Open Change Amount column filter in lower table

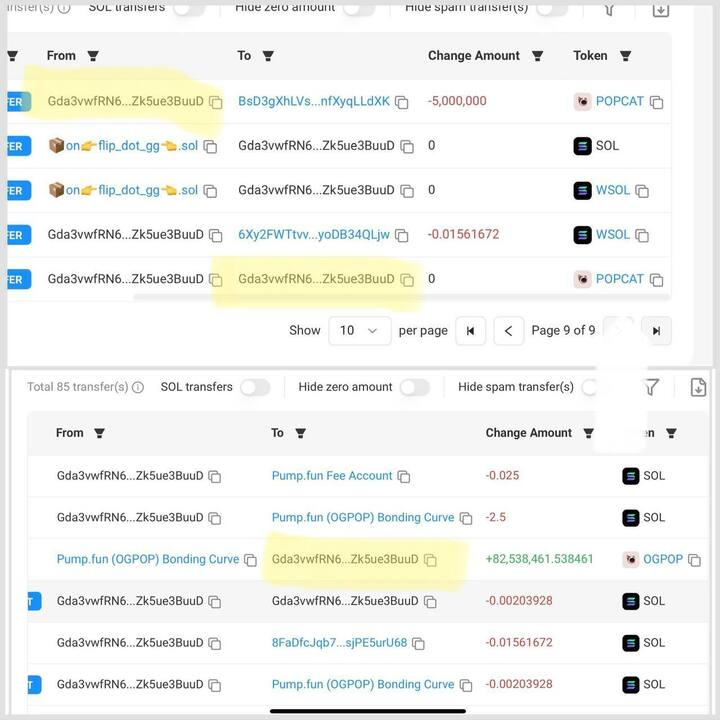click(589, 434)
